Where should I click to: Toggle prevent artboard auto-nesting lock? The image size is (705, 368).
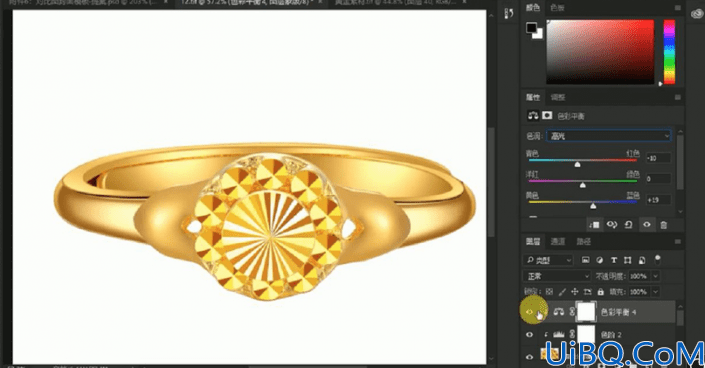(588, 292)
